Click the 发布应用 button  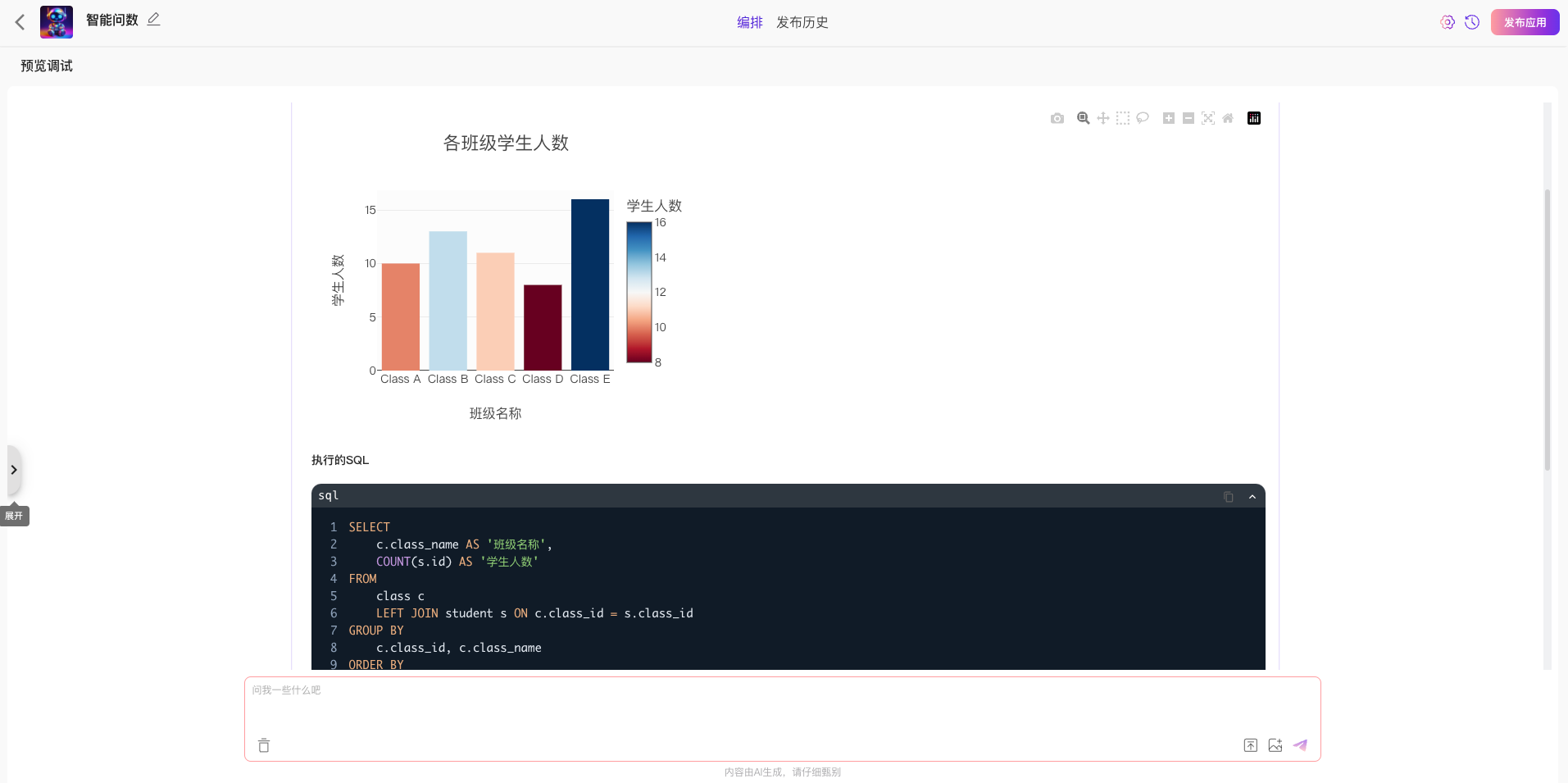1525,22
